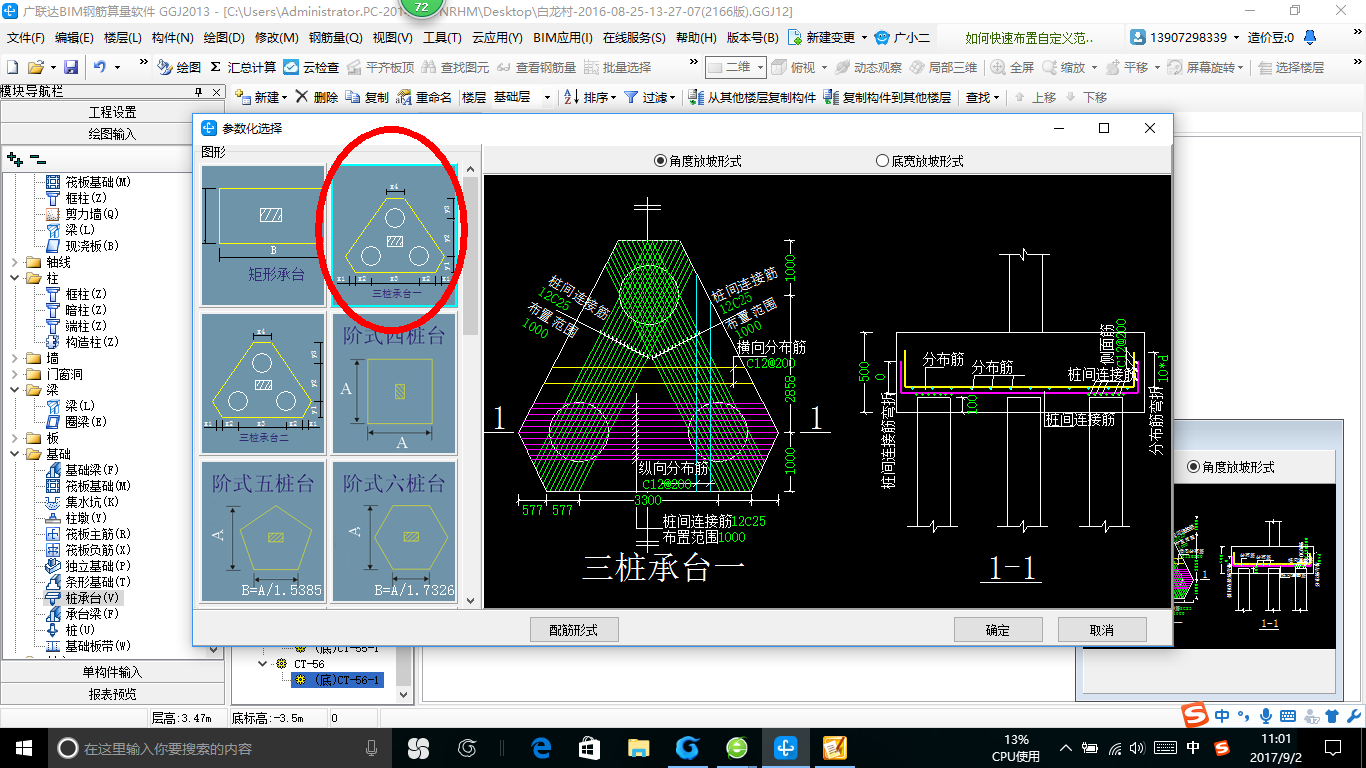Select 底宽放坡形式 radio option
The width and height of the screenshot is (1366, 768).
[x=920, y=161]
